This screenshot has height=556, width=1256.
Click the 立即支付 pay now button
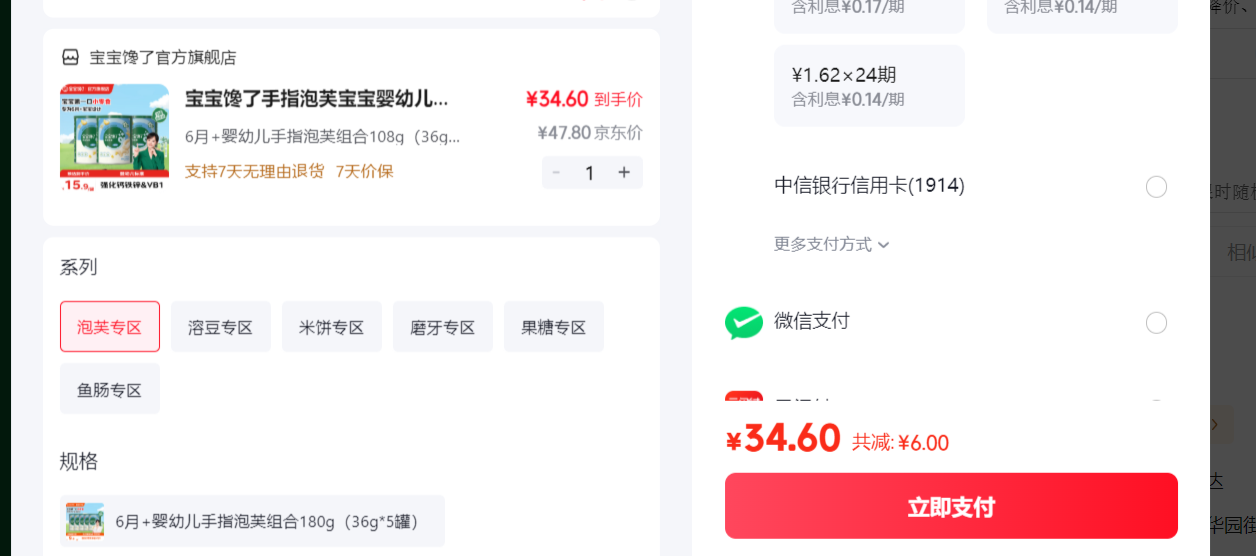click(x=951, y=506)
